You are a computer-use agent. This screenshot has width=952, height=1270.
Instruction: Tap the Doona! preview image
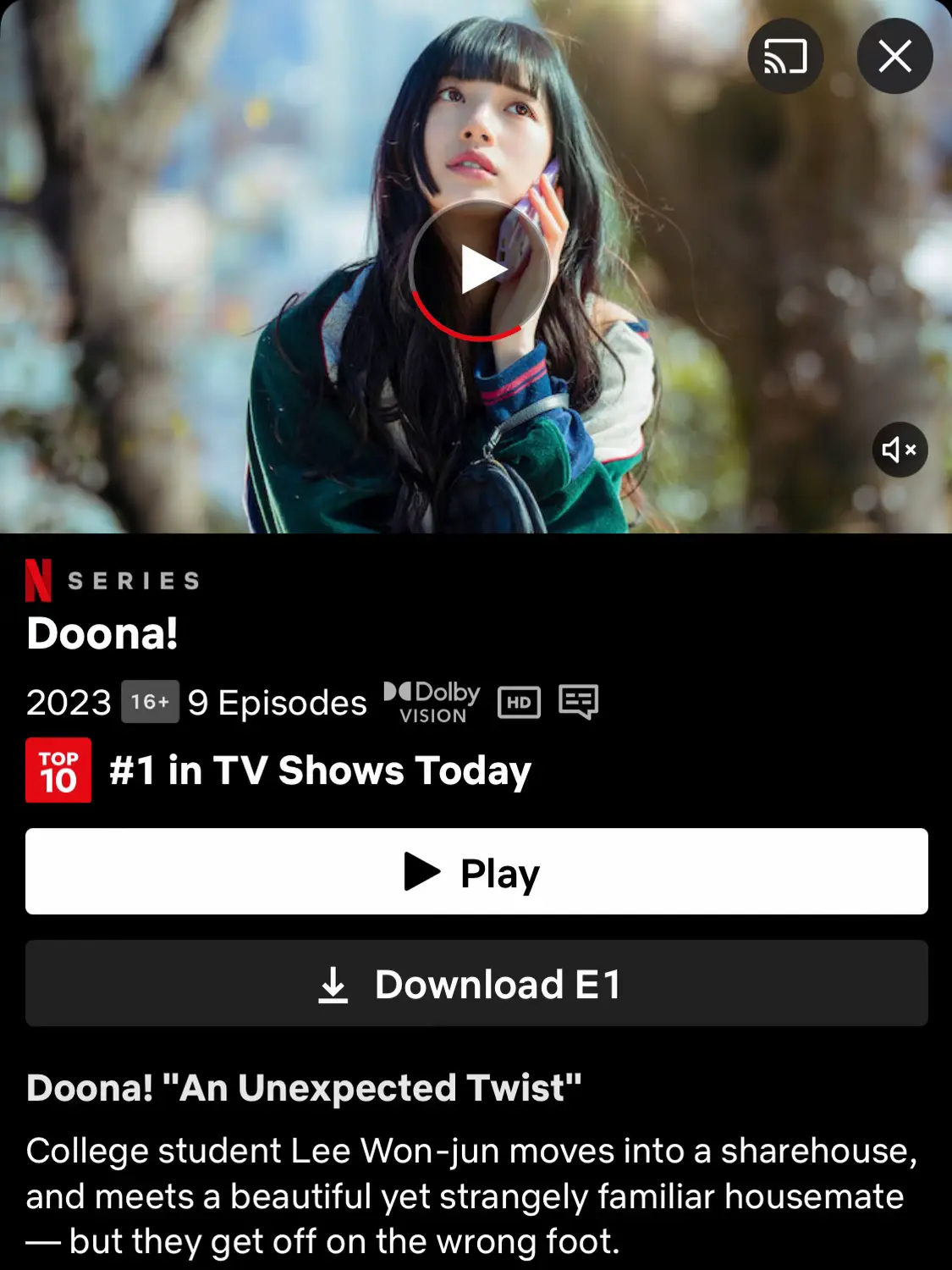point(476,267)
